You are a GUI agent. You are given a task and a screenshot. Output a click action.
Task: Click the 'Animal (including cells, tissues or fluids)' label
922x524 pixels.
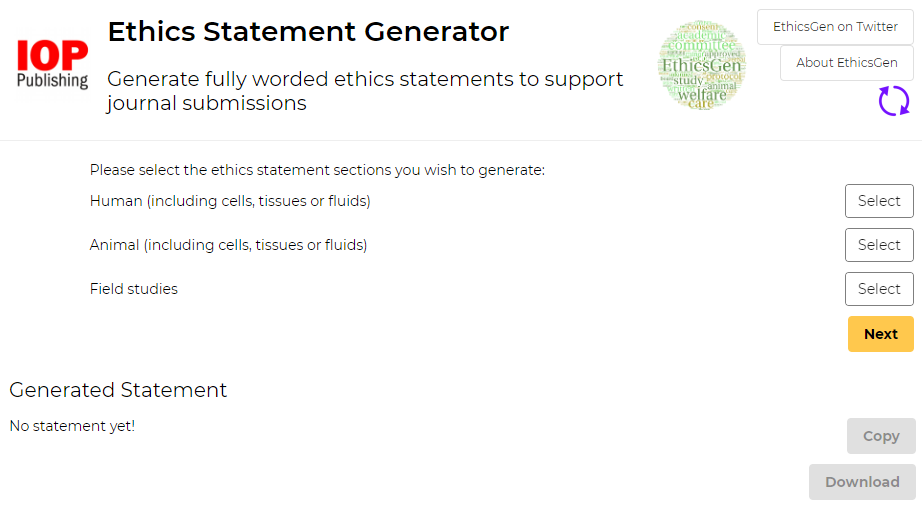tap(228, 245)
